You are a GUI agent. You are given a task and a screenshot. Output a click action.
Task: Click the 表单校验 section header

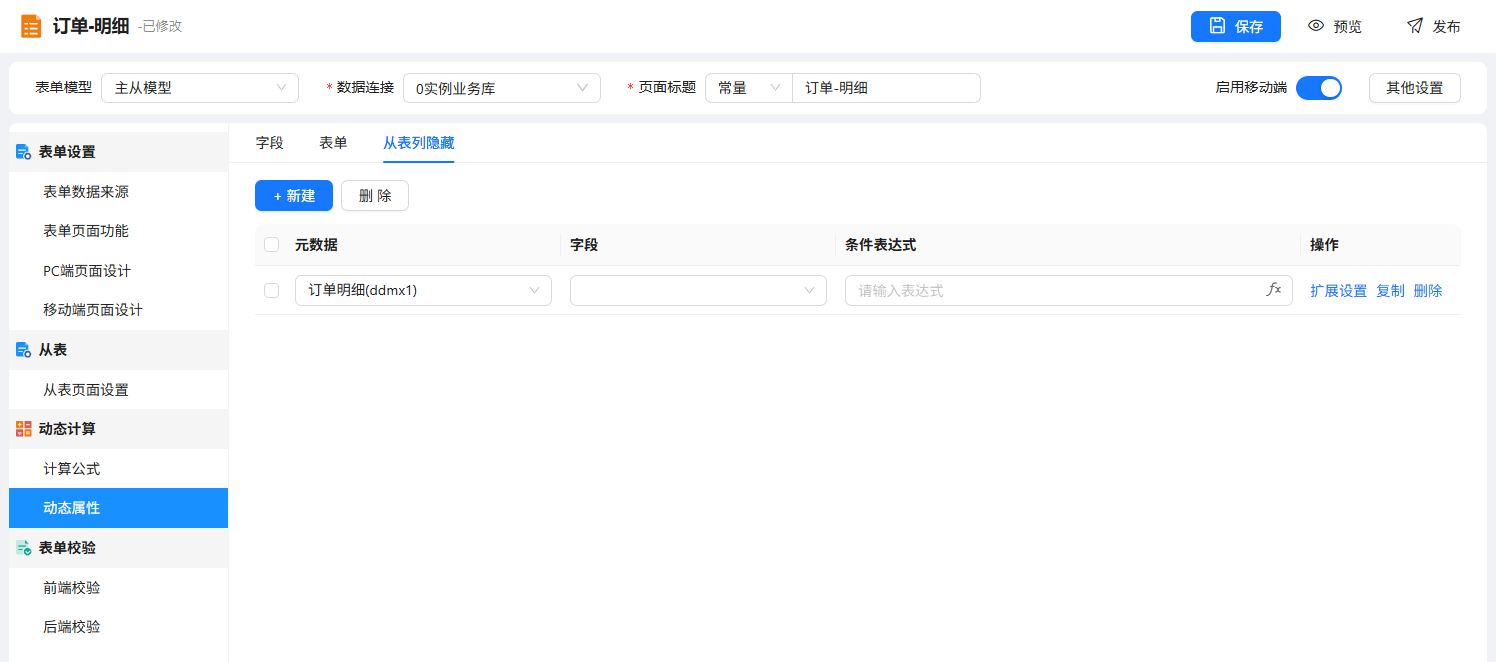[118, 548]
